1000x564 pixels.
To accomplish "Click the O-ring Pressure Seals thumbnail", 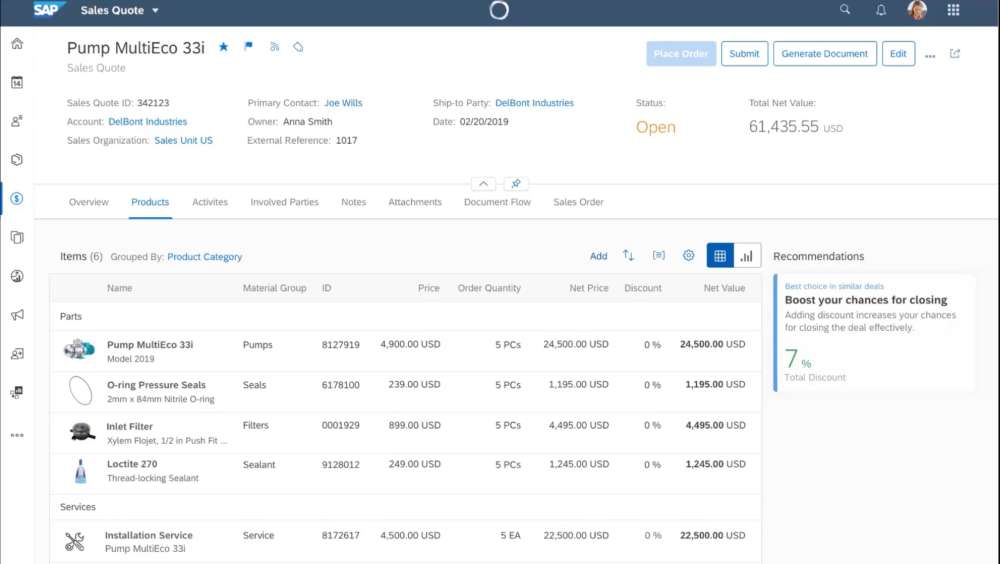I will click(80, 390).
